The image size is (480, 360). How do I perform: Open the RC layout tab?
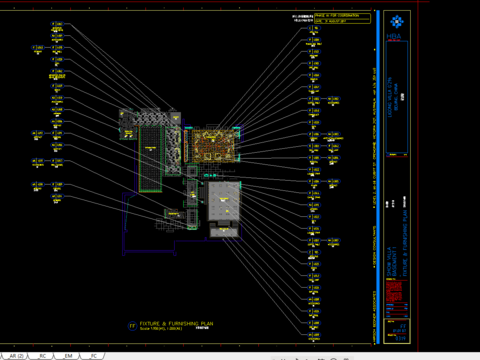(42, 356)
